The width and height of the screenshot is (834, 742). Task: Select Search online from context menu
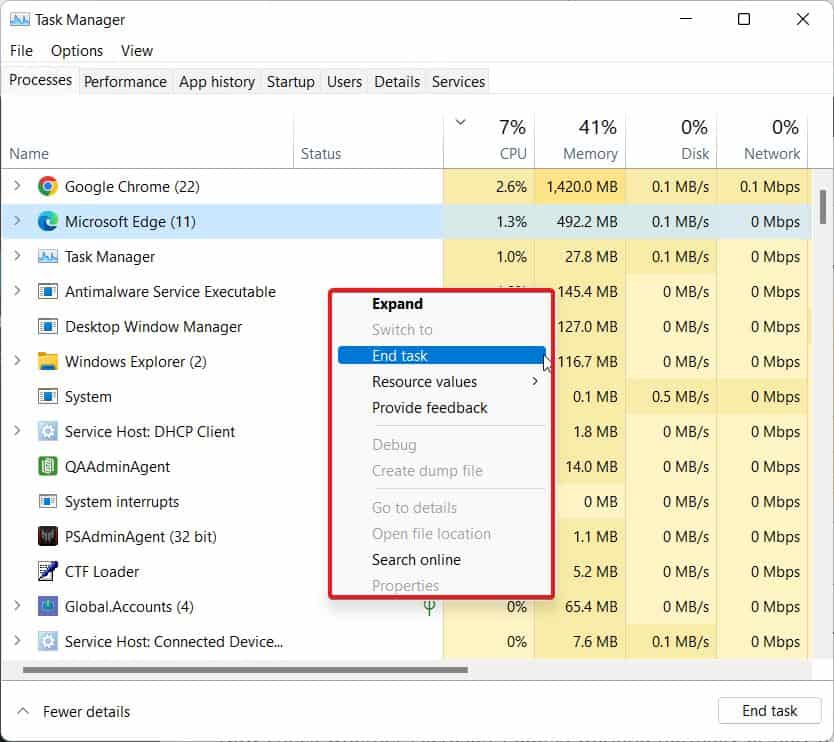click(416, 560)
